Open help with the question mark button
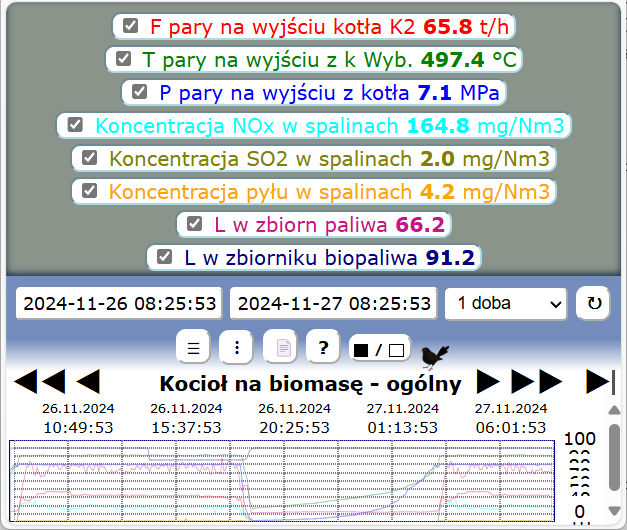This screenshot has height=530, width=627. pos(323,348)
